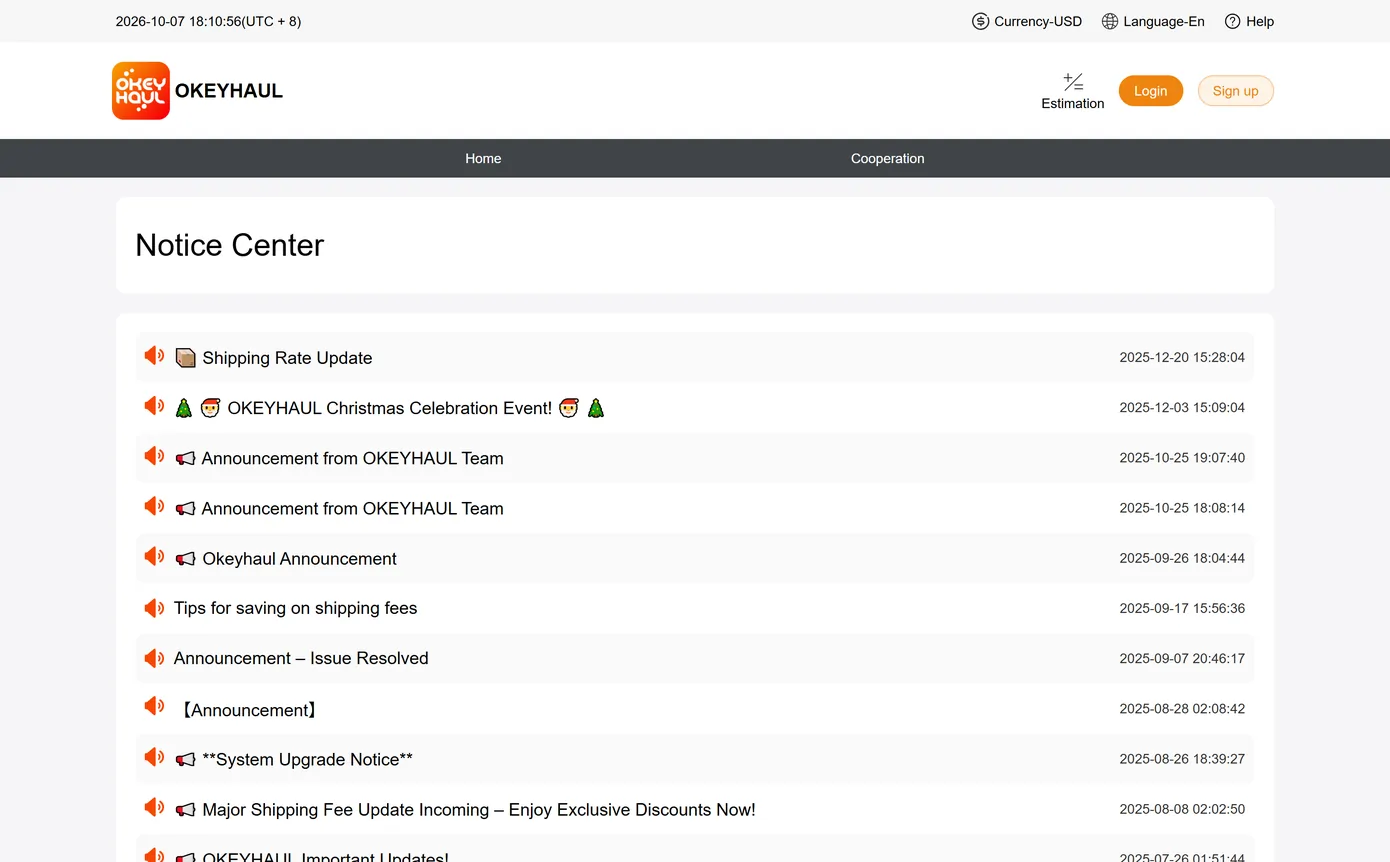Click the OKEYHAUL logo icon
Viewport: 1390px width, 862px height.
point(141,91)
